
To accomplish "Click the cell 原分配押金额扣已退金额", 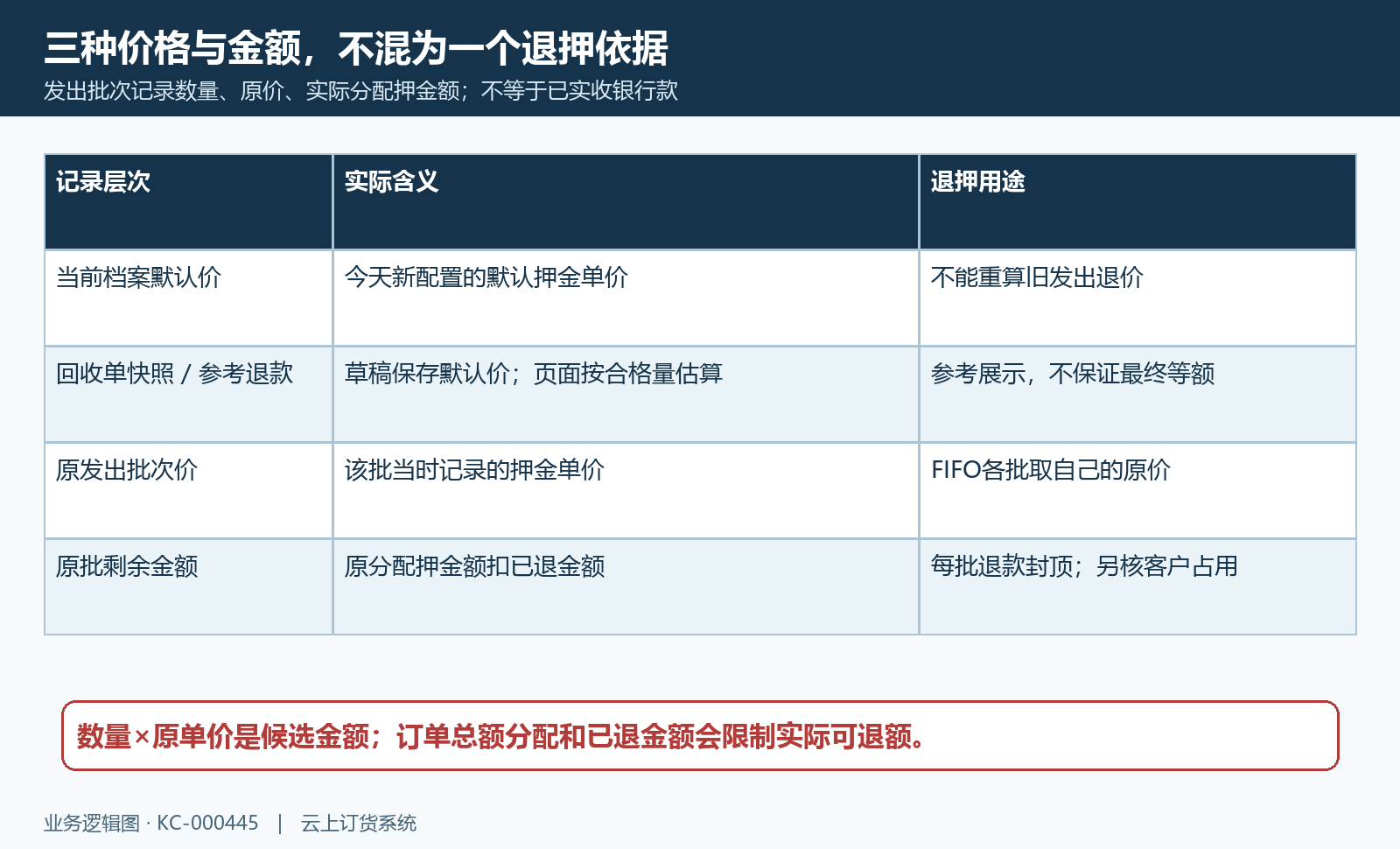I will (x=626, y=587).
